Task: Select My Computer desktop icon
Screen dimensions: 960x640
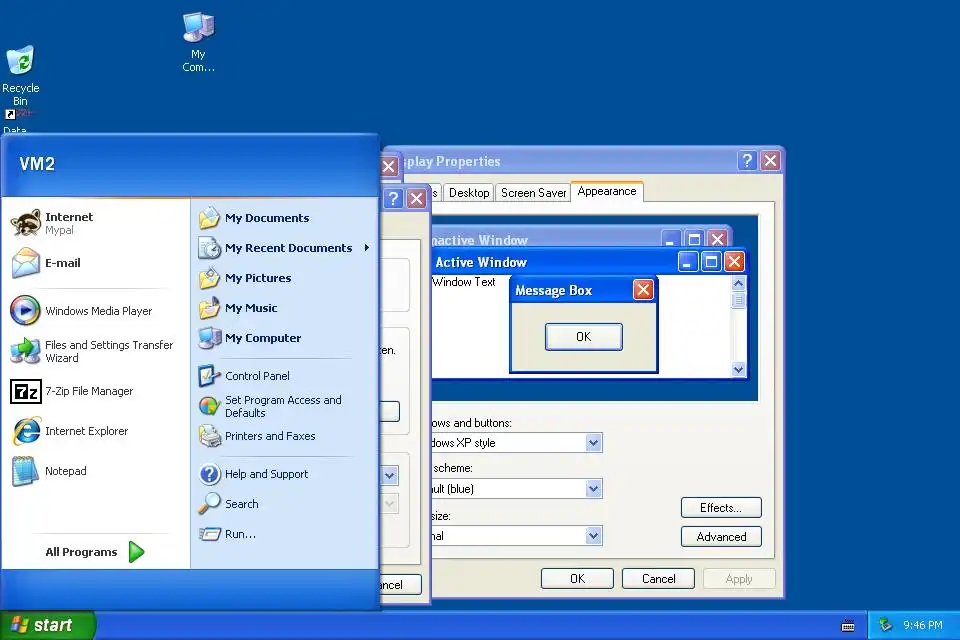Action: (198, 42)
